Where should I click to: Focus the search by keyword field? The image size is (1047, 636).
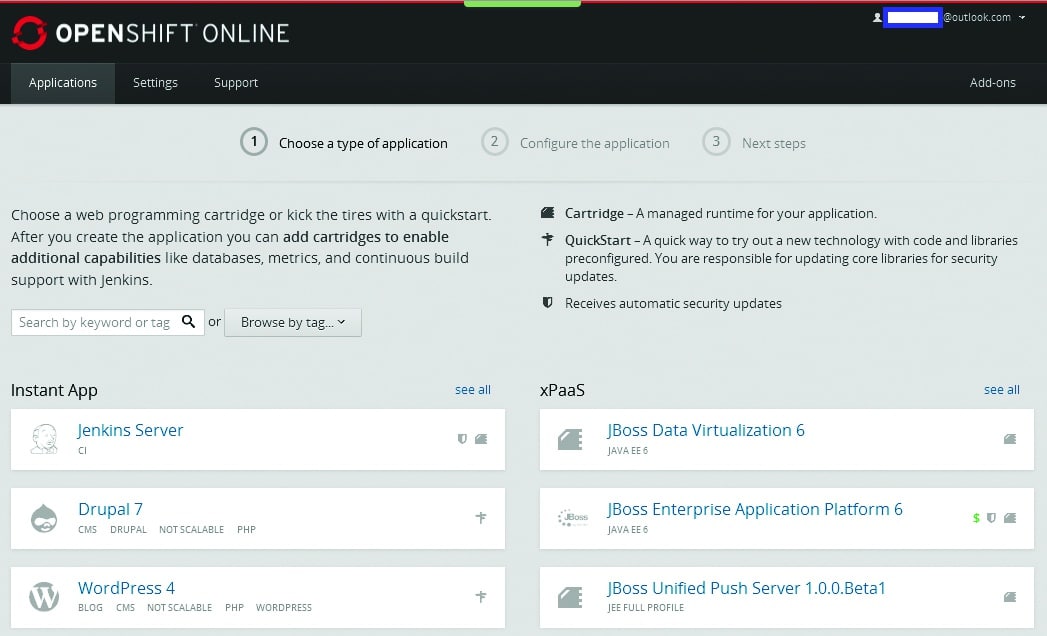(x=94, y=322)
